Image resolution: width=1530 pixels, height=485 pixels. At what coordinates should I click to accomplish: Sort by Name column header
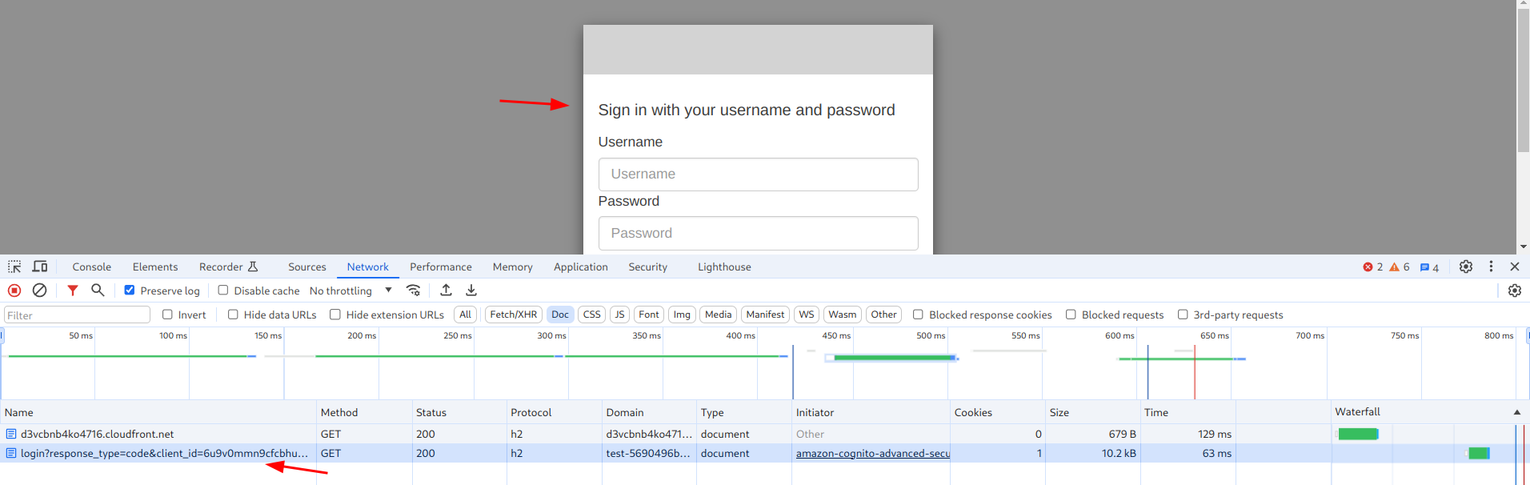158,412
